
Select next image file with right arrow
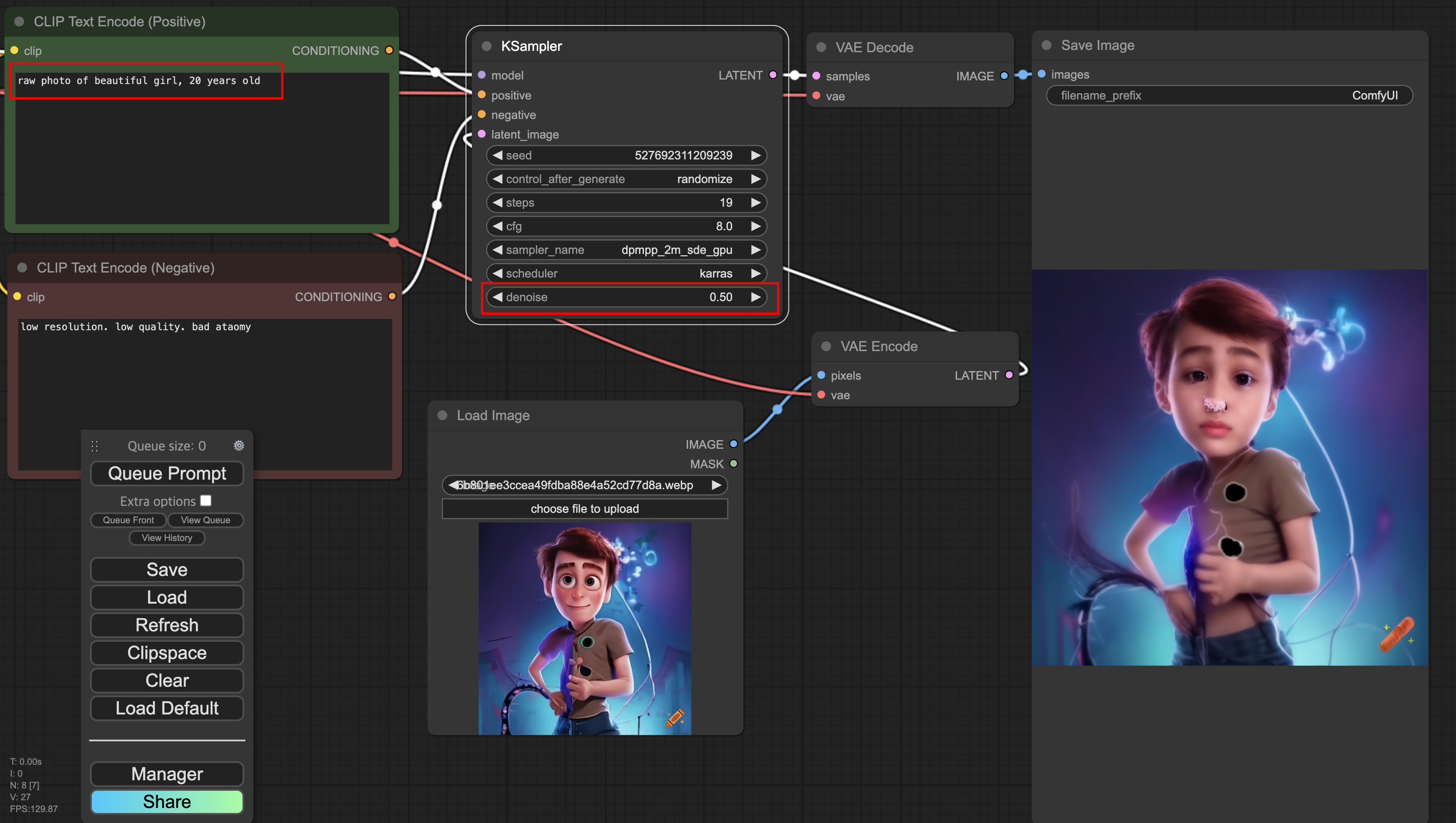click(x=716, y=485)
